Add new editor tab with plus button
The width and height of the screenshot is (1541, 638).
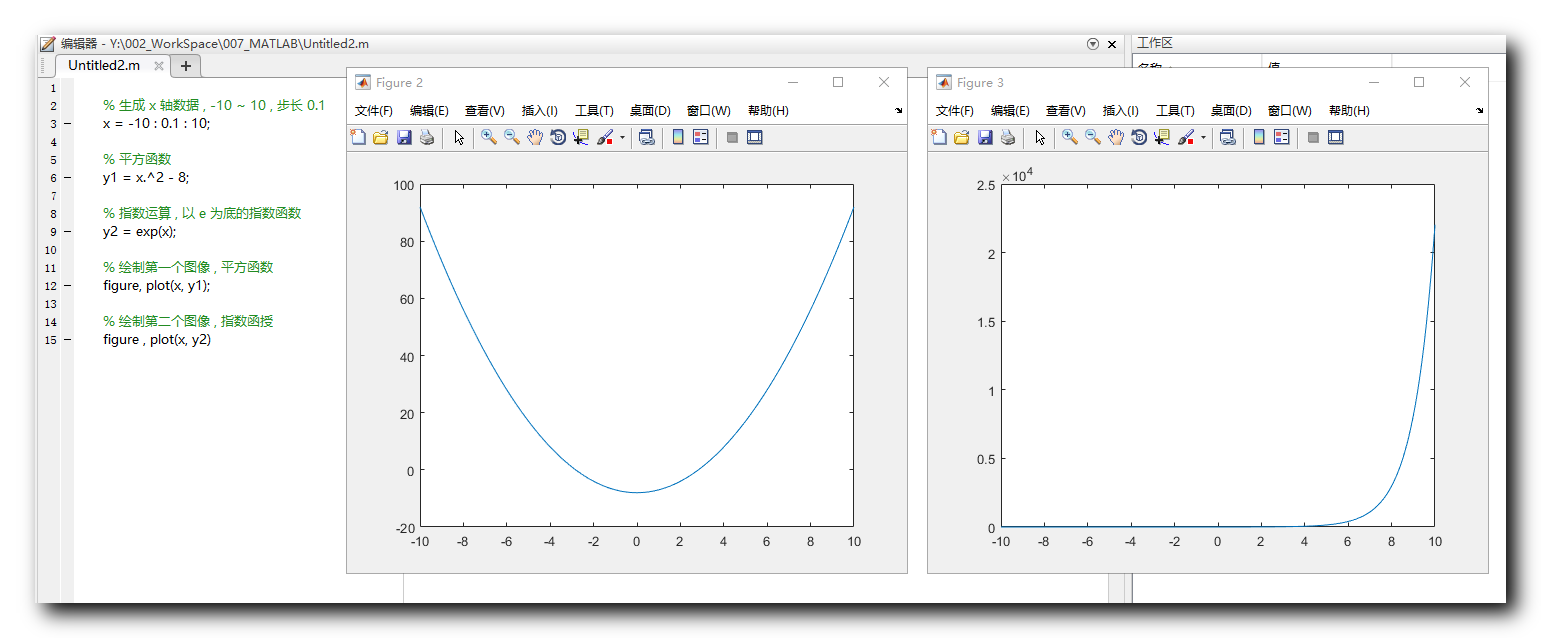[186, 66]
